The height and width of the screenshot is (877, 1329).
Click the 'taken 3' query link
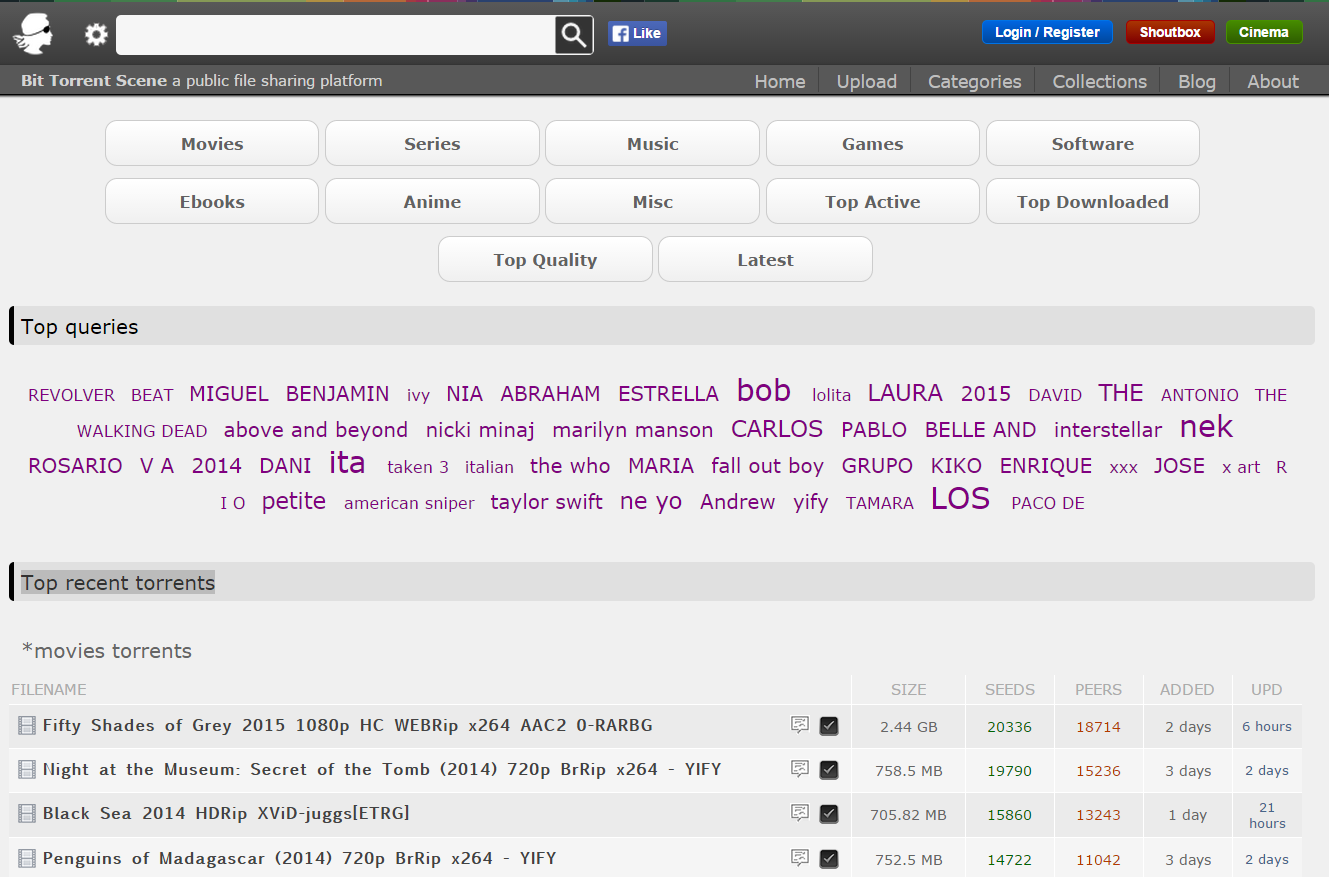[418, 467]
